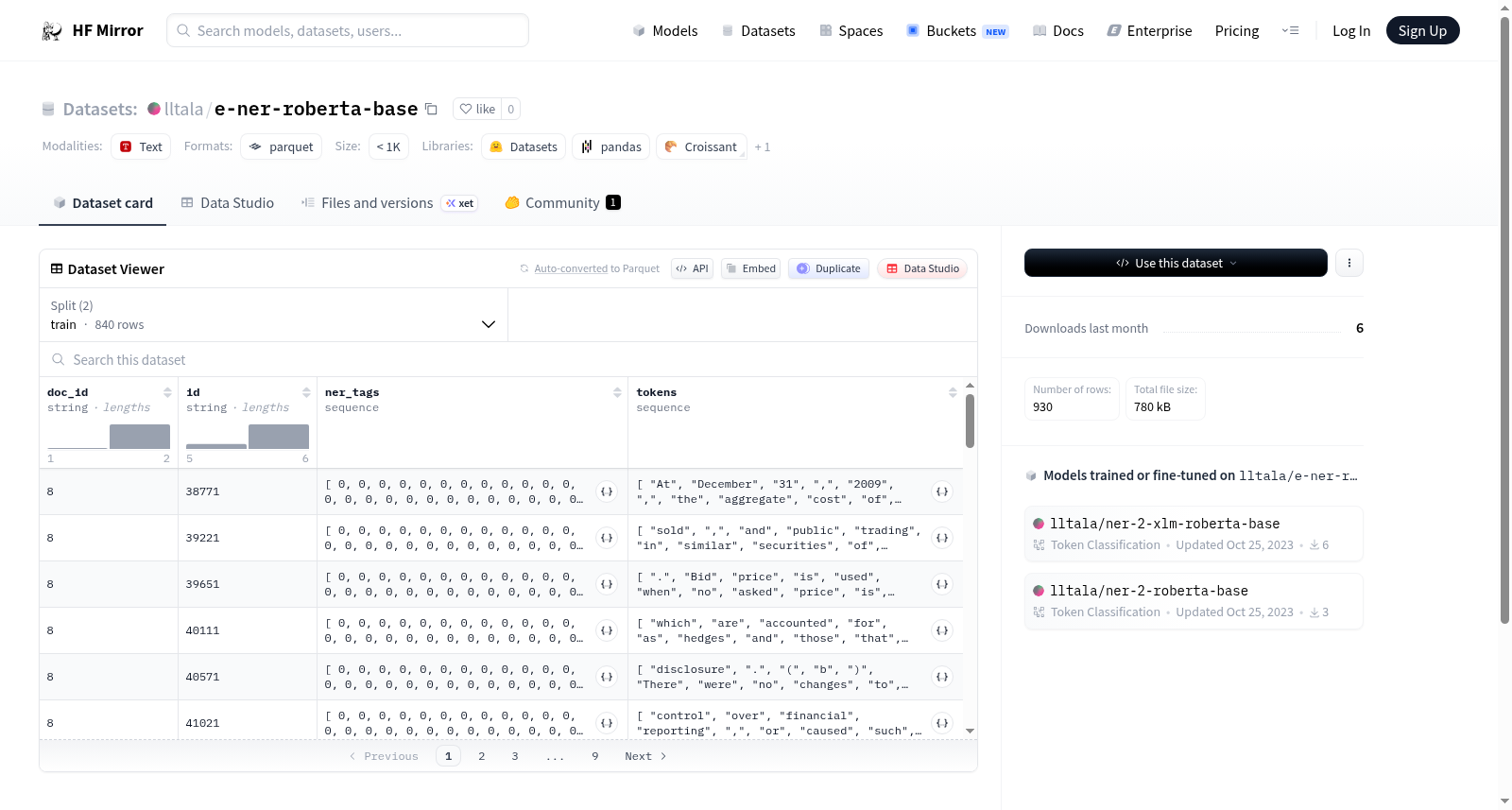Expand the Use this dataset dropdown

1176,263
